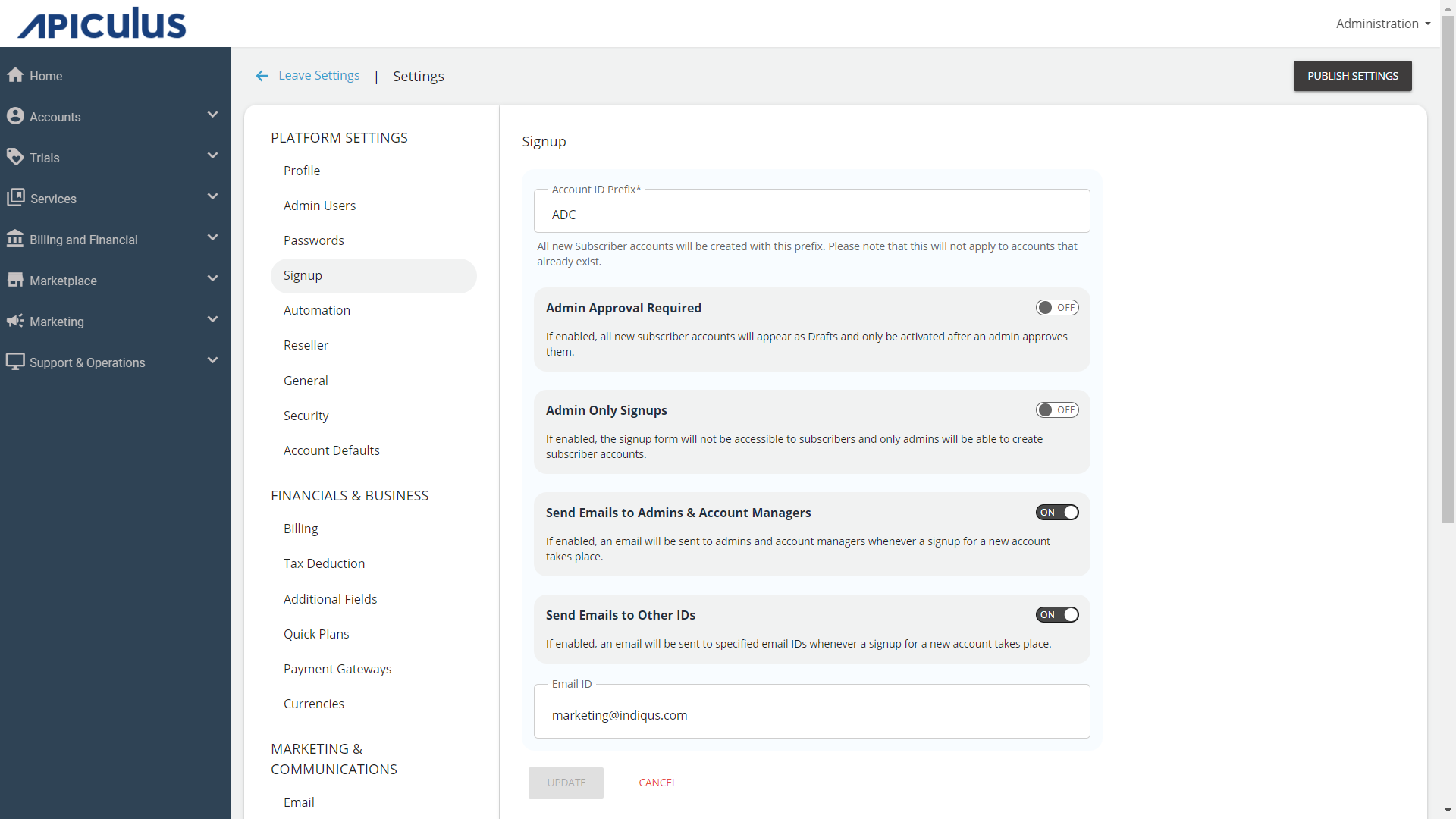Click the Support & Operations monitor icon
1456x819 pixels.
15,362
